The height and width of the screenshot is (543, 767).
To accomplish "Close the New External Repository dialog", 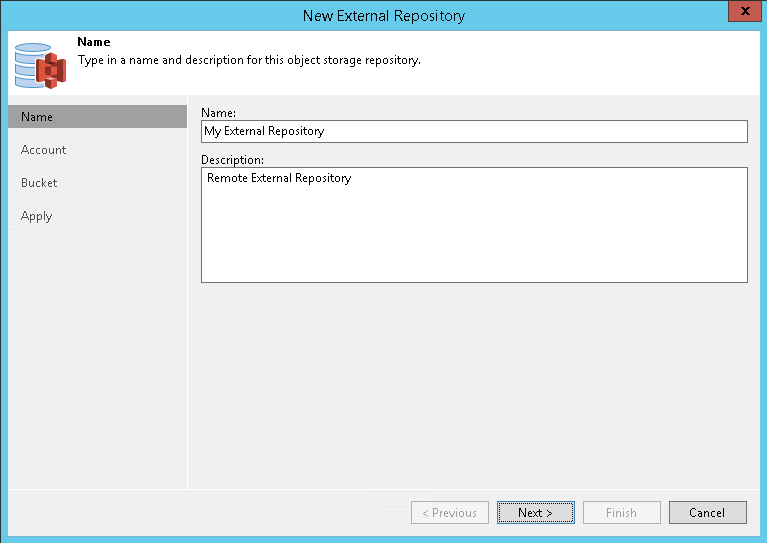I will pos(744,11).
